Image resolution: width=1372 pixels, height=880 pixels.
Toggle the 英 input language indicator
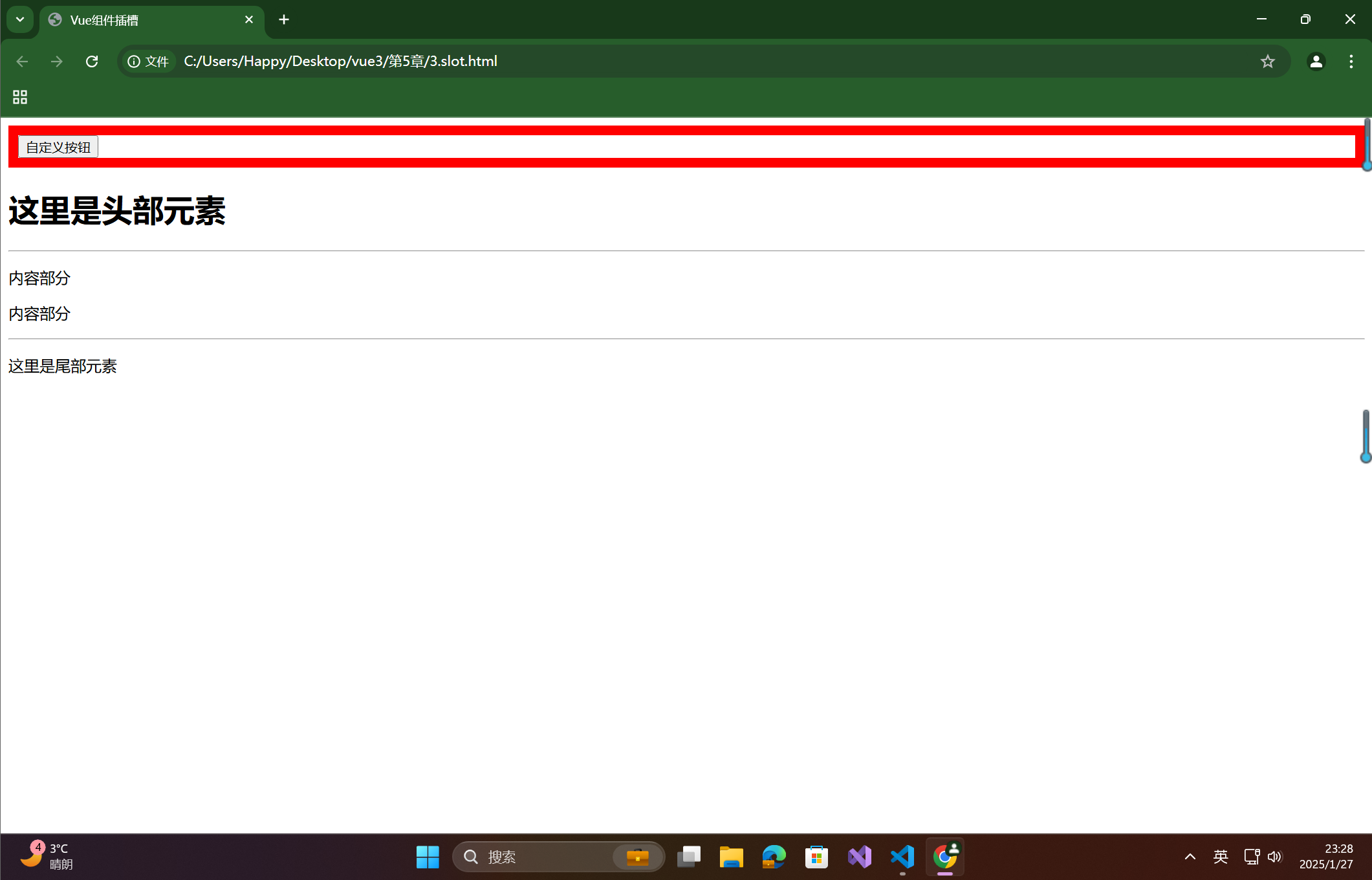point(1220,857)
